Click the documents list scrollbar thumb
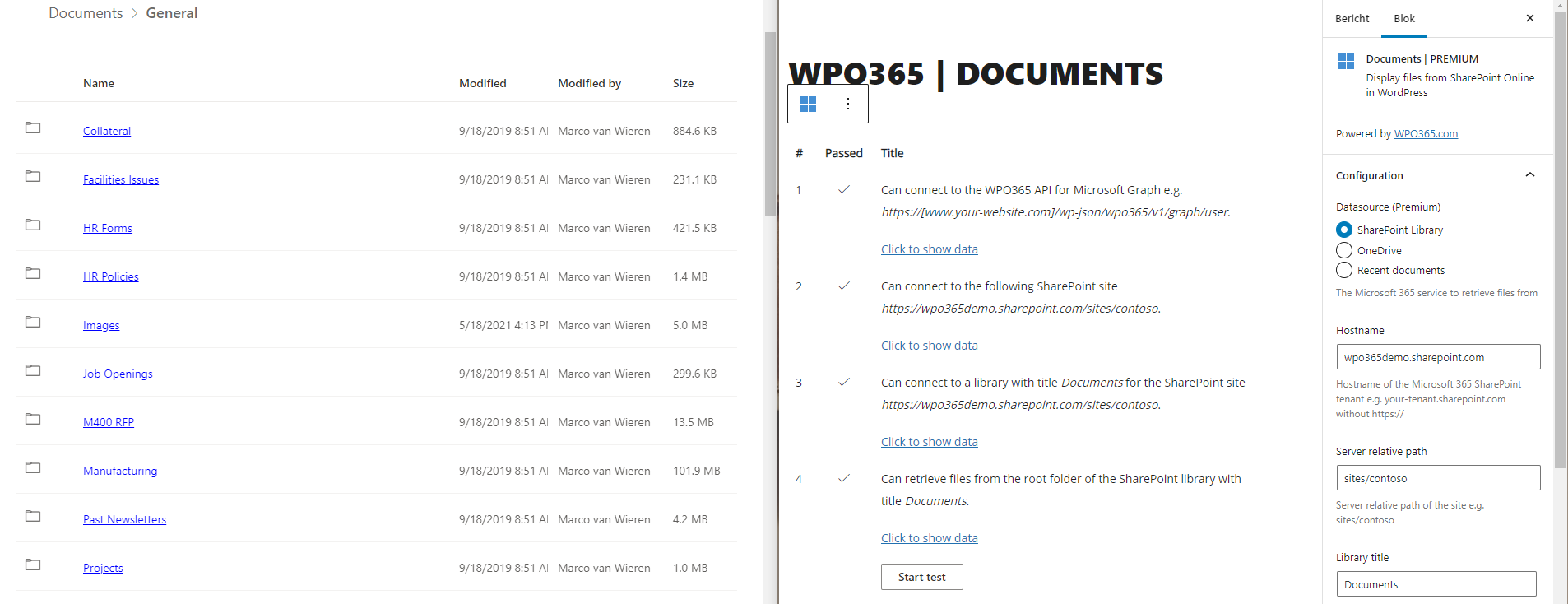The image size is (1568, 604). point(770,123)
